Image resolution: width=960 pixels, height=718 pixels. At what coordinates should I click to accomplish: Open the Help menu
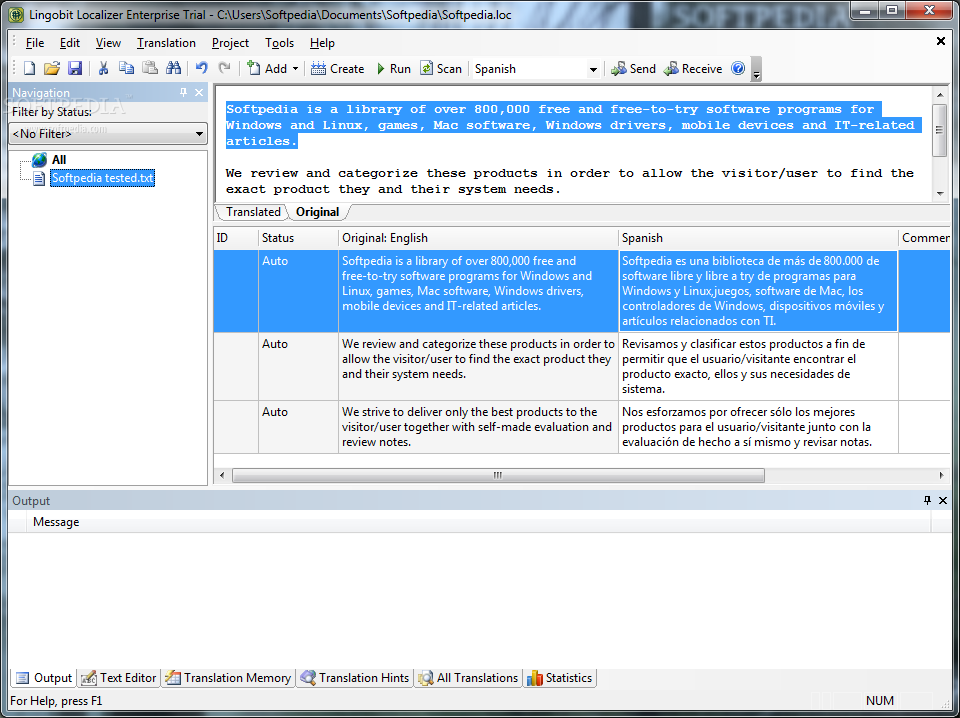coord(322,43)
